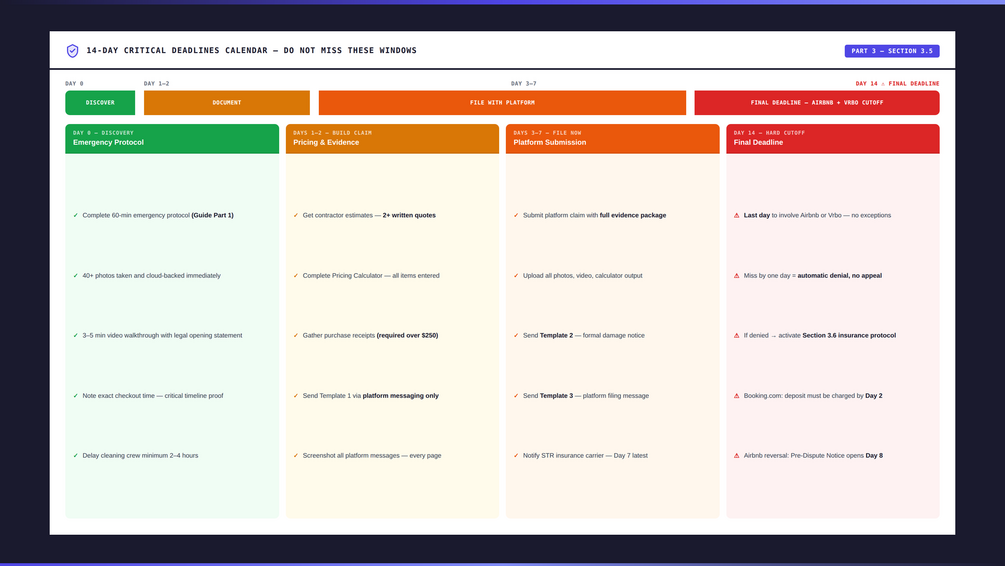1005x566 pixels.
Task: Click warning icon beside Last day to involve Airbnb
Action: (x=736, y=215)
